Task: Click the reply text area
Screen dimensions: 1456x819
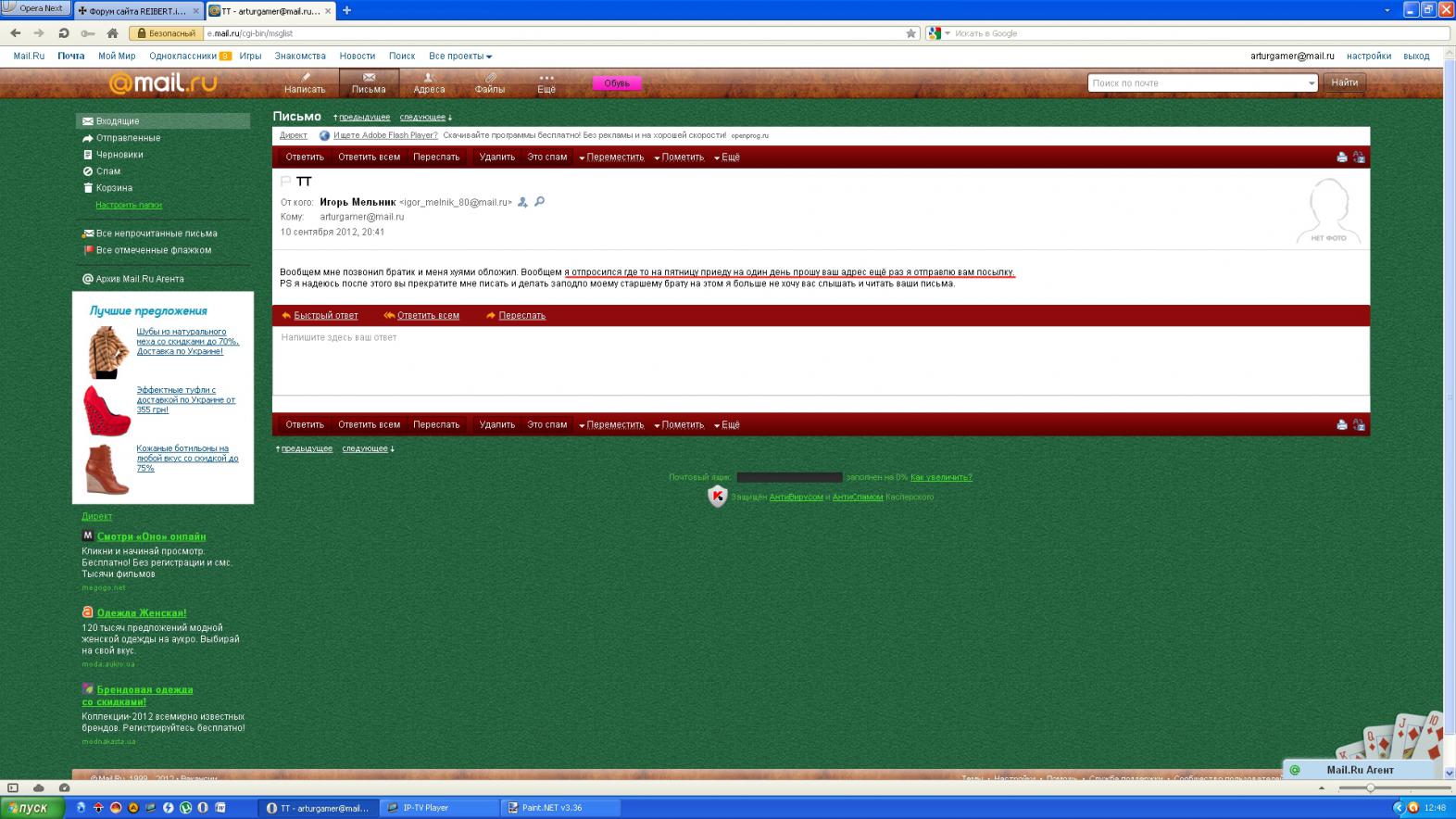Action: [x=821, y=360]
